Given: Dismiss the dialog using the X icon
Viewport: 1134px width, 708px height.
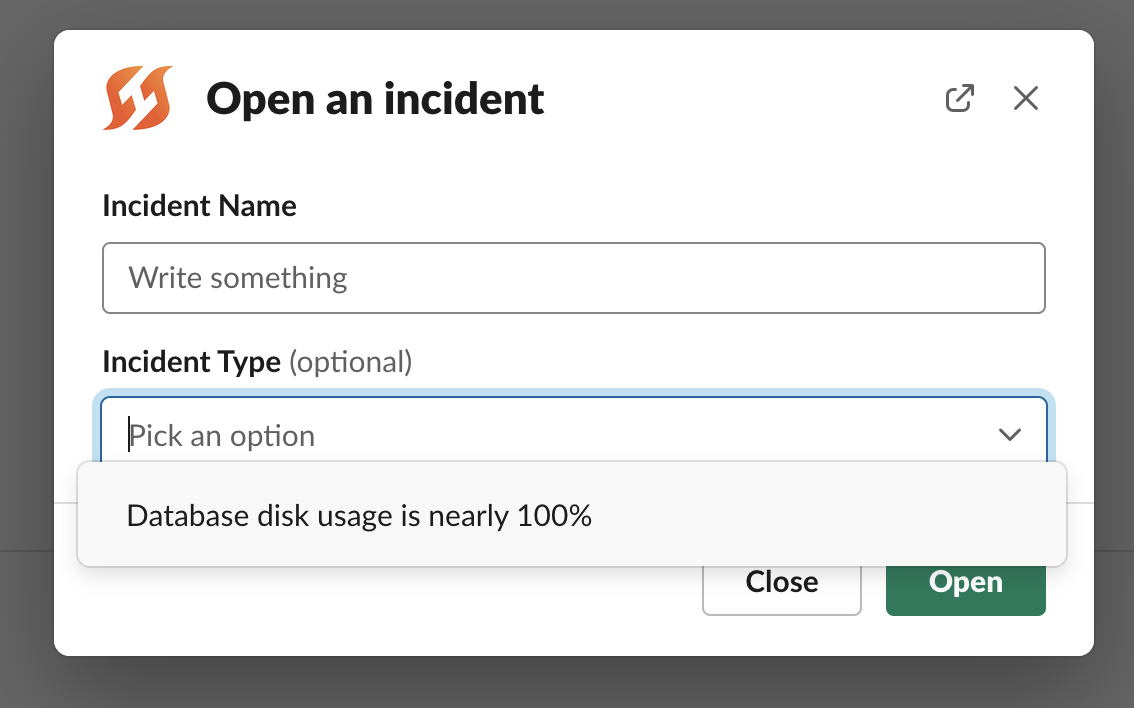Looking at the screenshot, I should coord(1026,98).
